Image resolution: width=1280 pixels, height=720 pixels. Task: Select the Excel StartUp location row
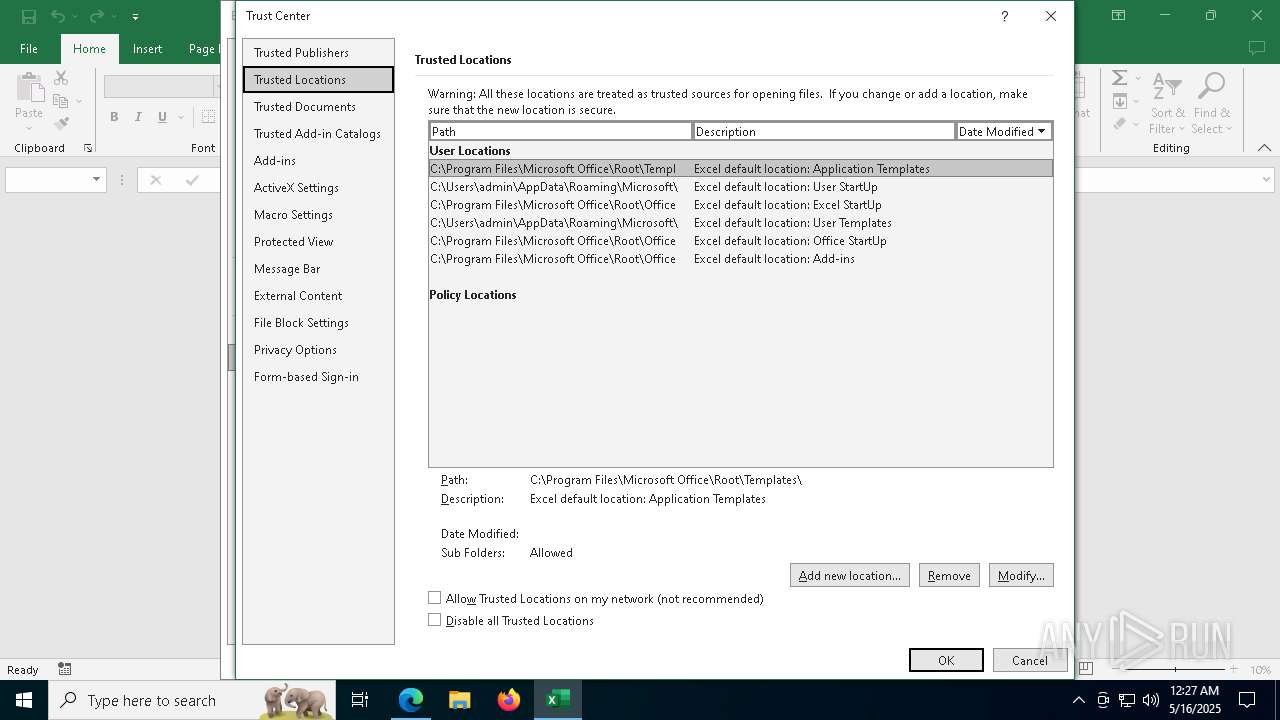[740, 205]
